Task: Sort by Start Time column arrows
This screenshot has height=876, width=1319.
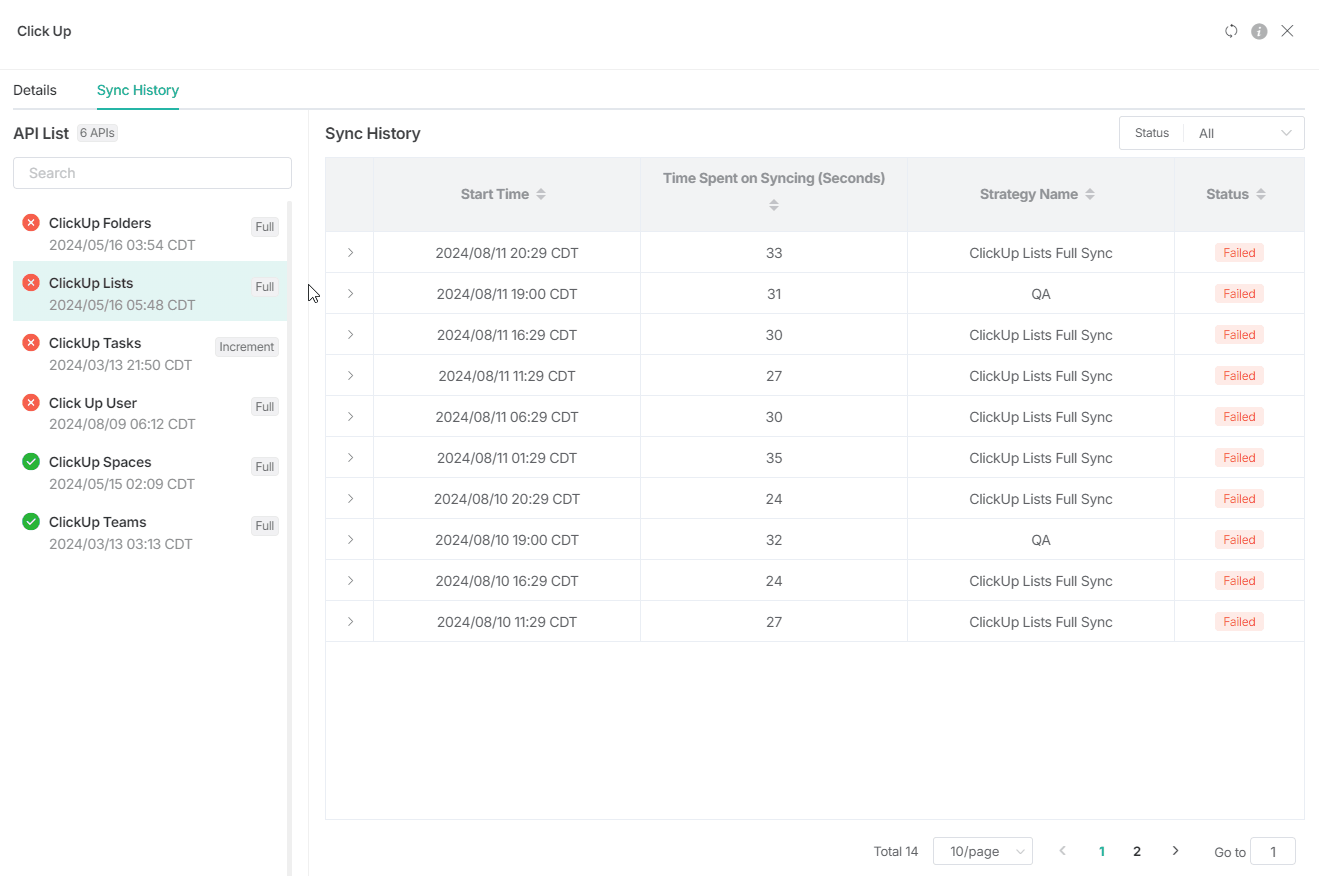Action: click(541, 194)
